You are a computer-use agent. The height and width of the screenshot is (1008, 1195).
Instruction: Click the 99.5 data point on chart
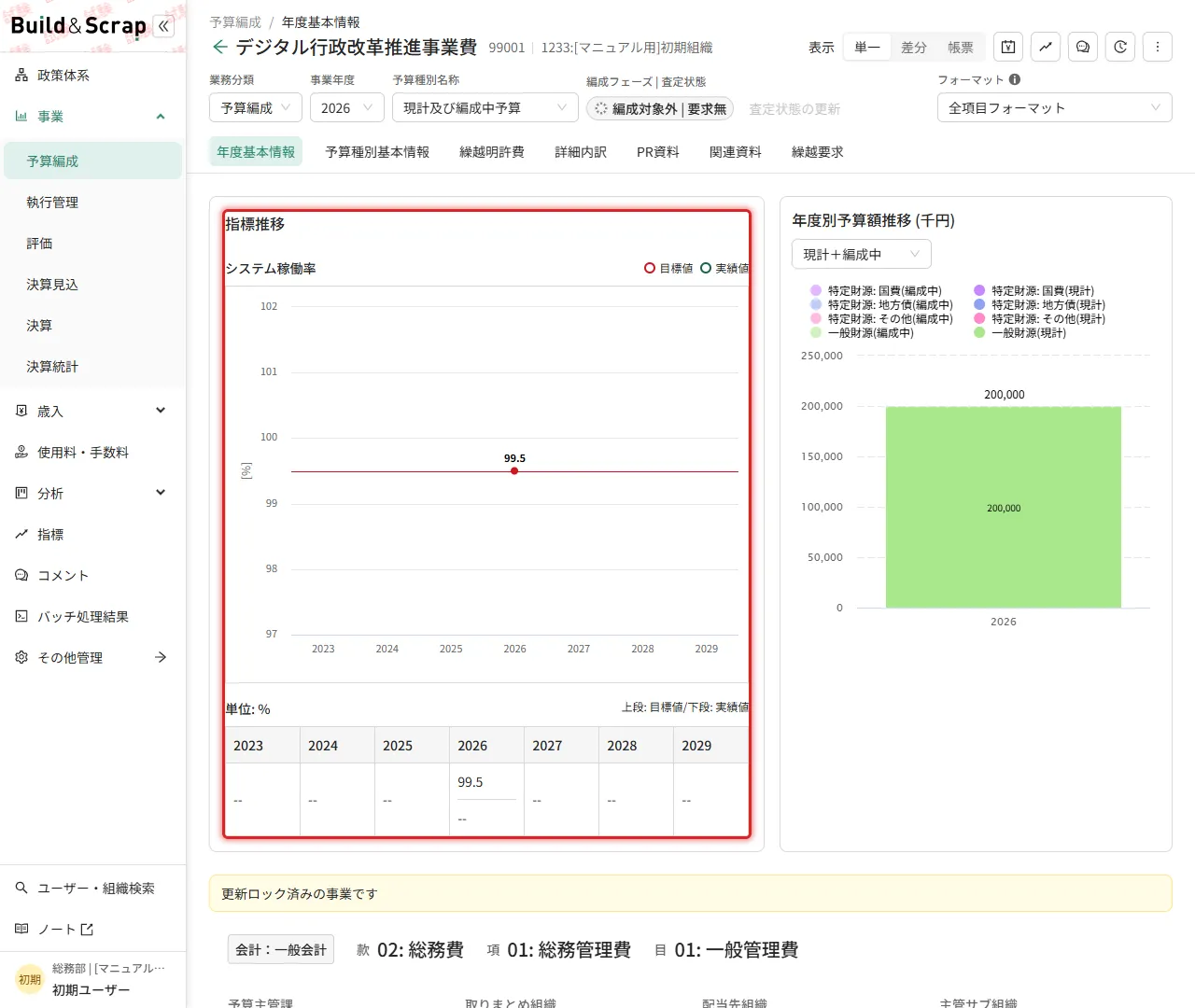514,471
